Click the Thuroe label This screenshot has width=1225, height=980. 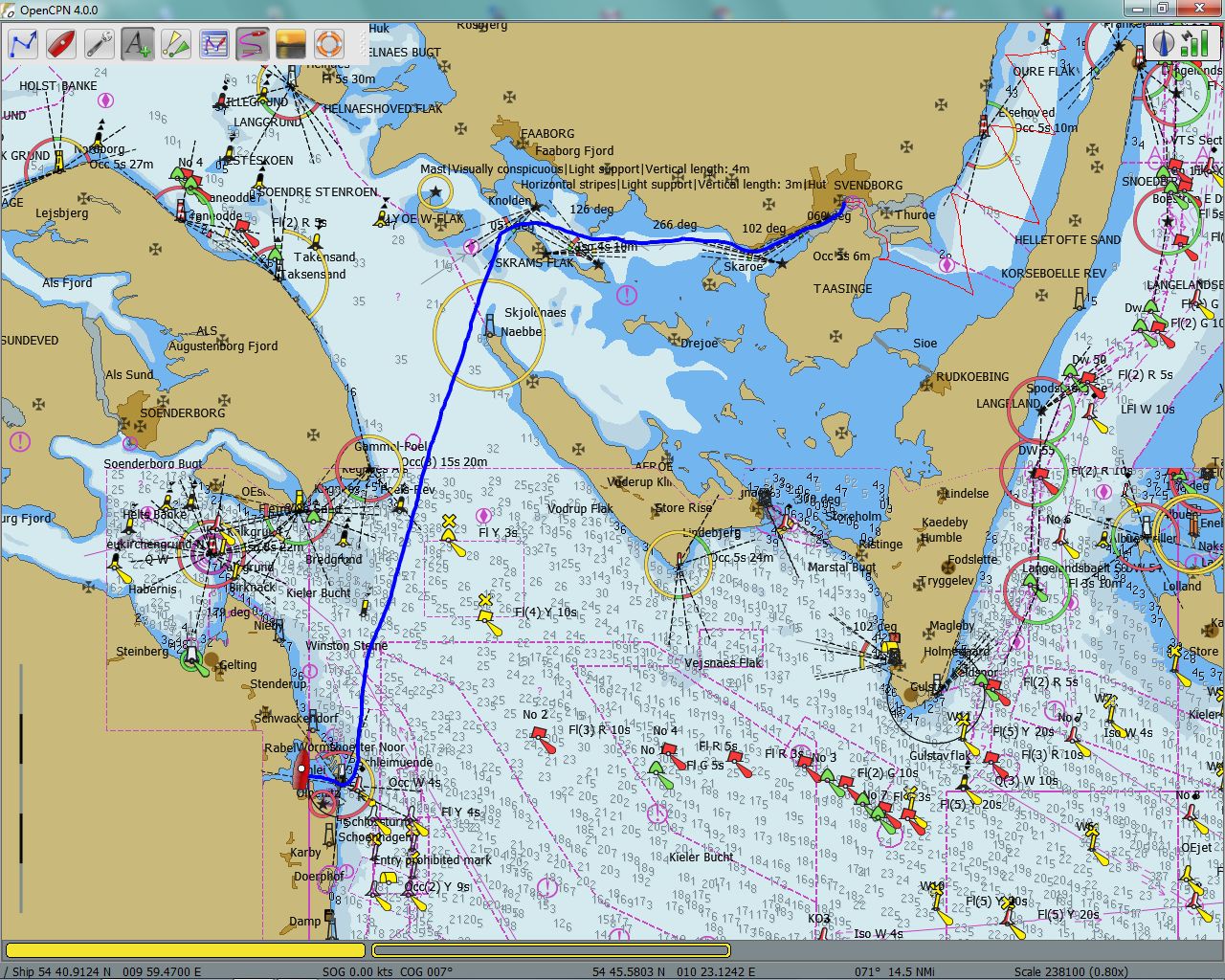(915, 215)
